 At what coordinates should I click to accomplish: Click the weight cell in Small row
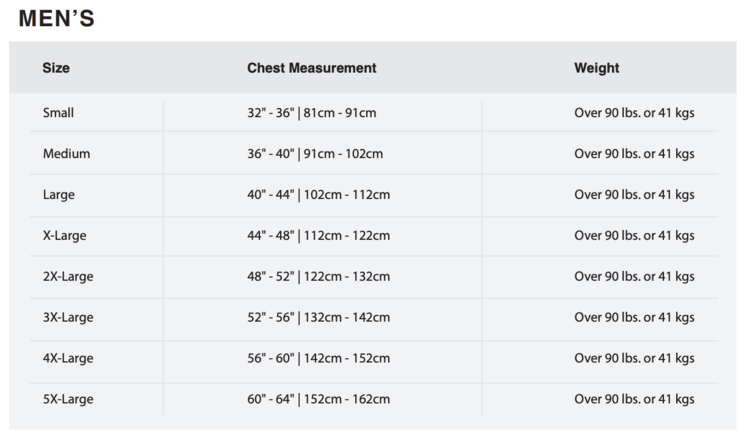tap(634, 113)
